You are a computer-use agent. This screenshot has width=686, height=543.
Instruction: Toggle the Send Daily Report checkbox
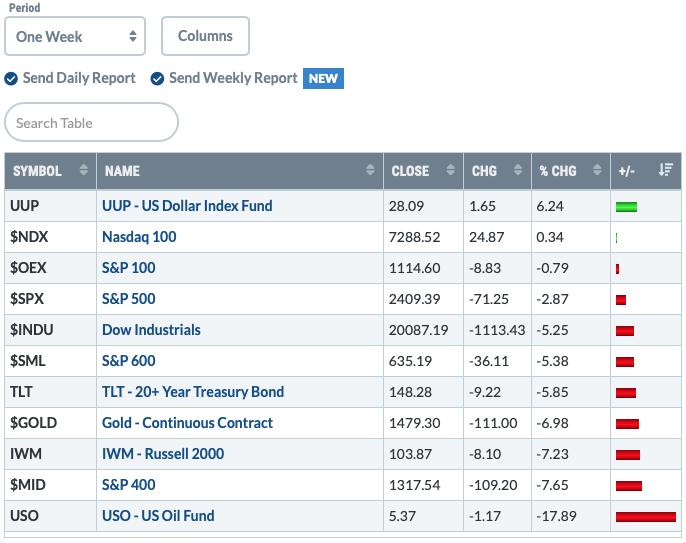click(x=11, y=79)
